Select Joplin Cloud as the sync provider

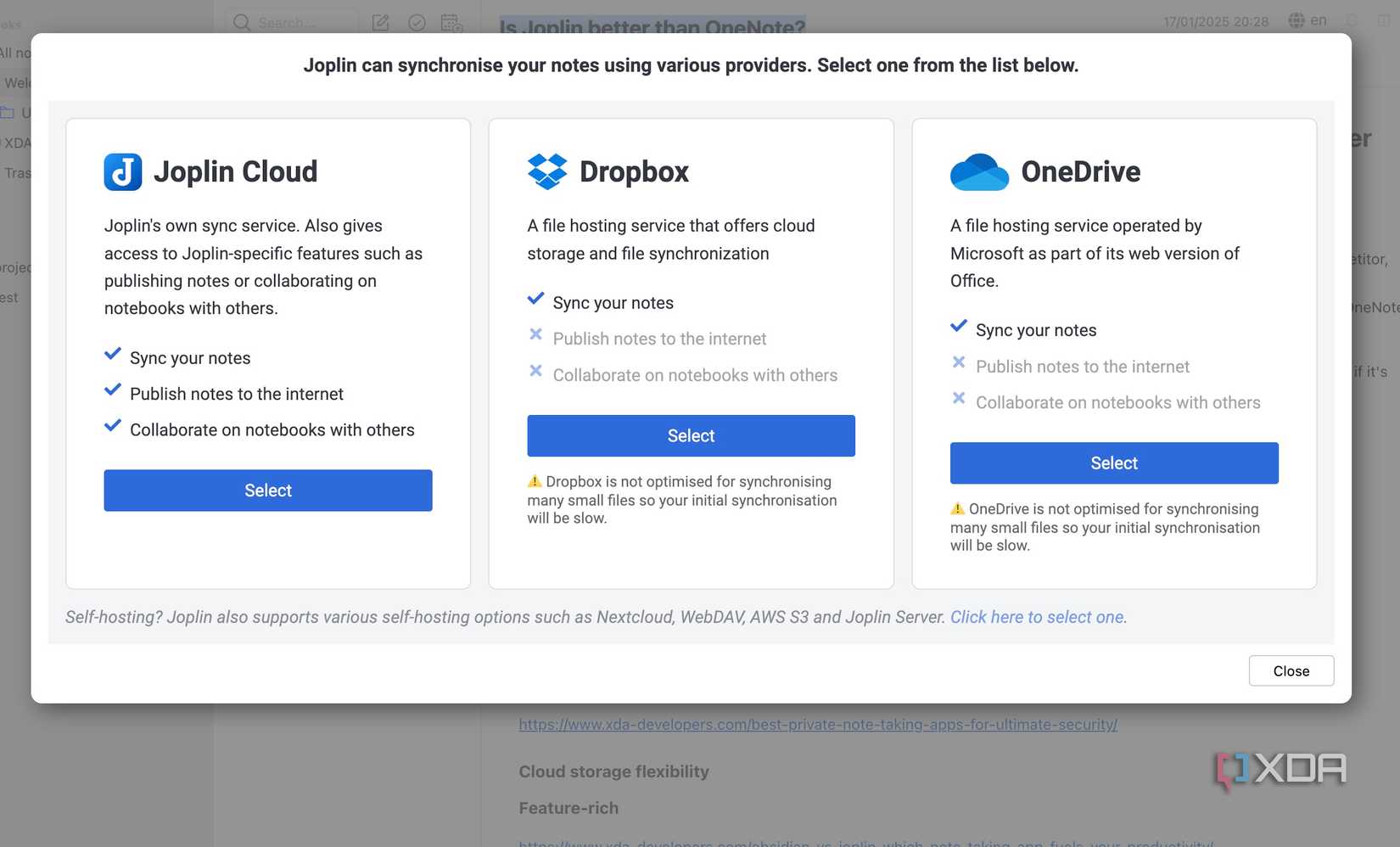(267, 490)
